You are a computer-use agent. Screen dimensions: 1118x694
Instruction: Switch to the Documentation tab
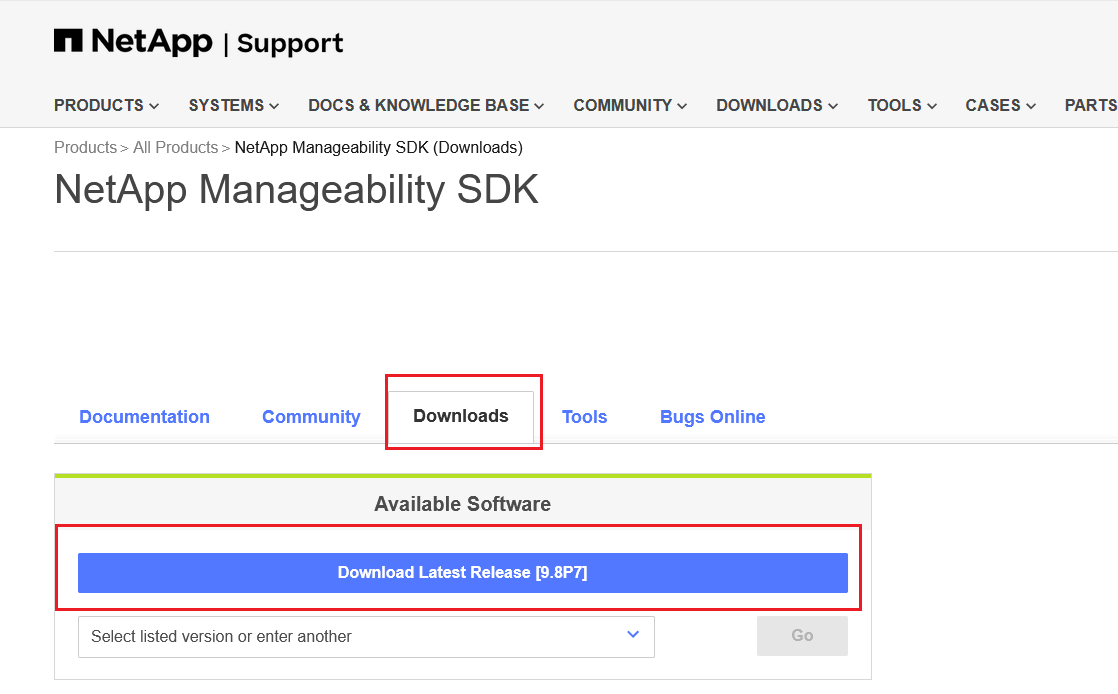[x=144, y=416]
